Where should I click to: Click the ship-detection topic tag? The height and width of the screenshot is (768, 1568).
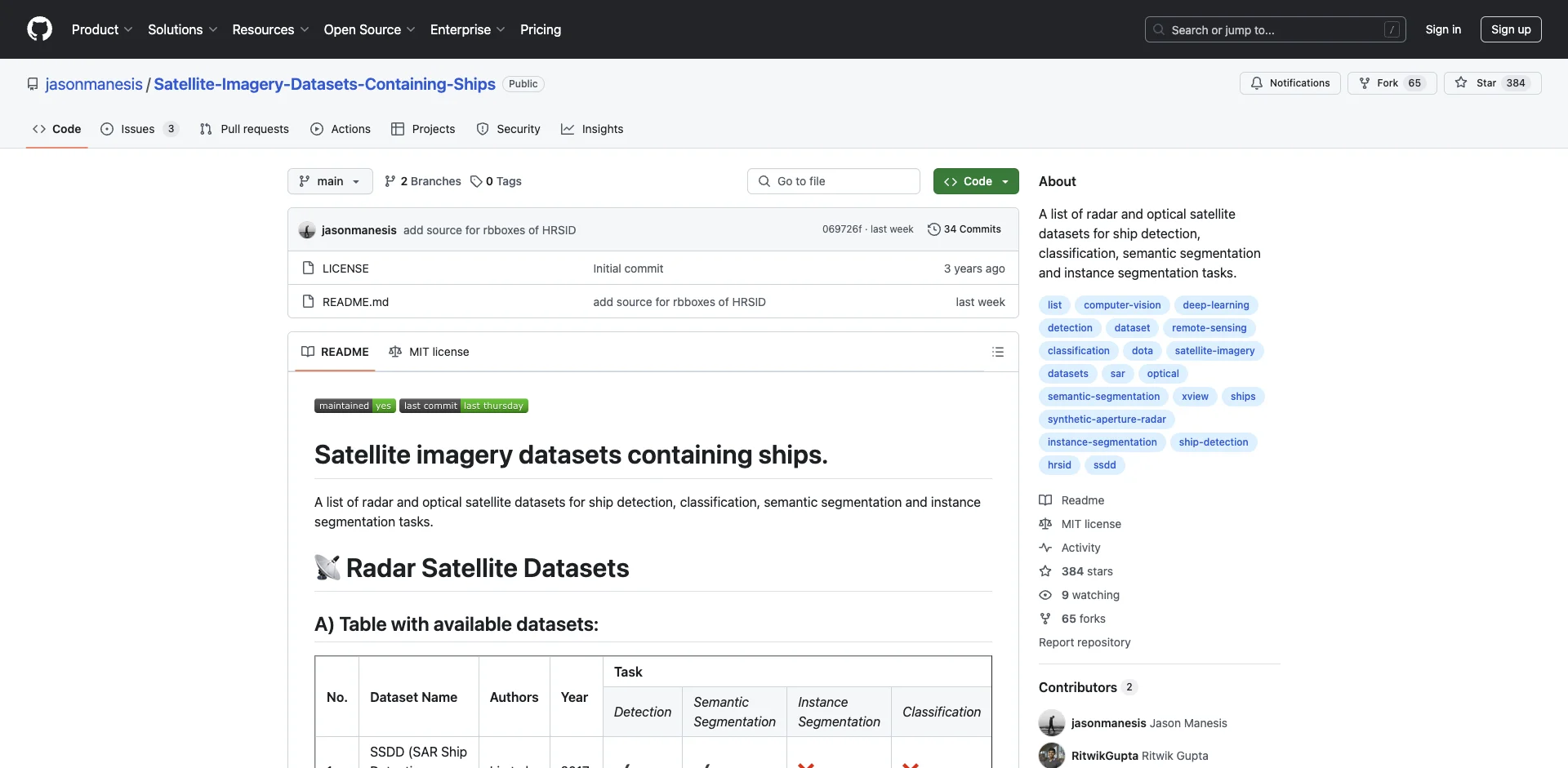pyautogui.click(x=1214, y=442)
